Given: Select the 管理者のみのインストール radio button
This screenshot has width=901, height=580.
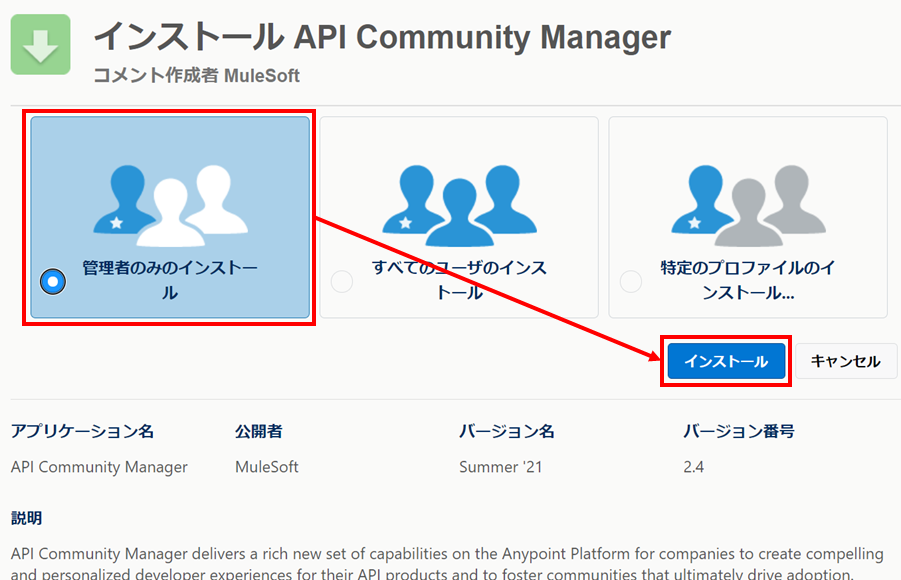Looking at the screenshot, I should pyautogui.click(x=53, y=282).
